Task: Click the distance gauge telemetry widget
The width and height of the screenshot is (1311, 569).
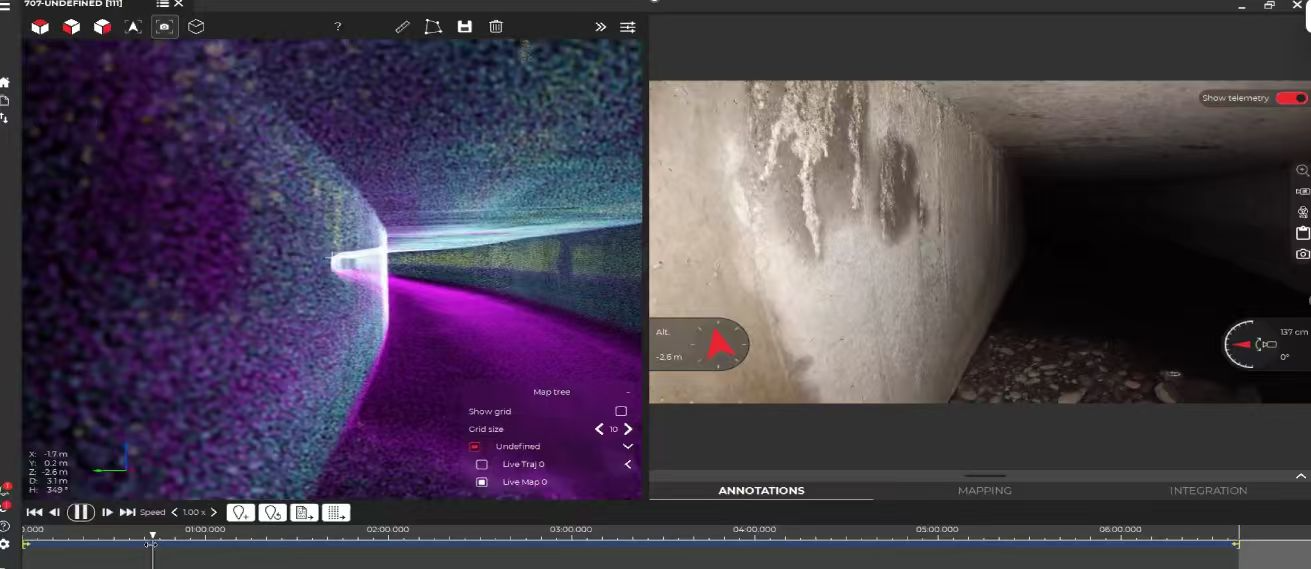Action: (x=1267, y=344)
